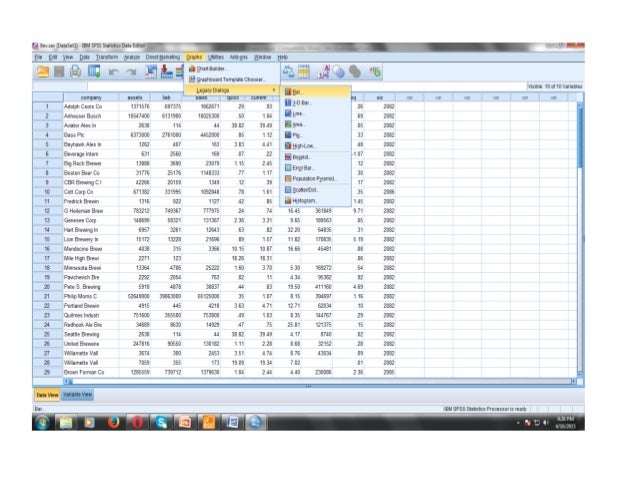The image size is (638, 479).
Task: Click the Brown Forman Co cell
Action: pyautogui.click(x=91, y=372)
